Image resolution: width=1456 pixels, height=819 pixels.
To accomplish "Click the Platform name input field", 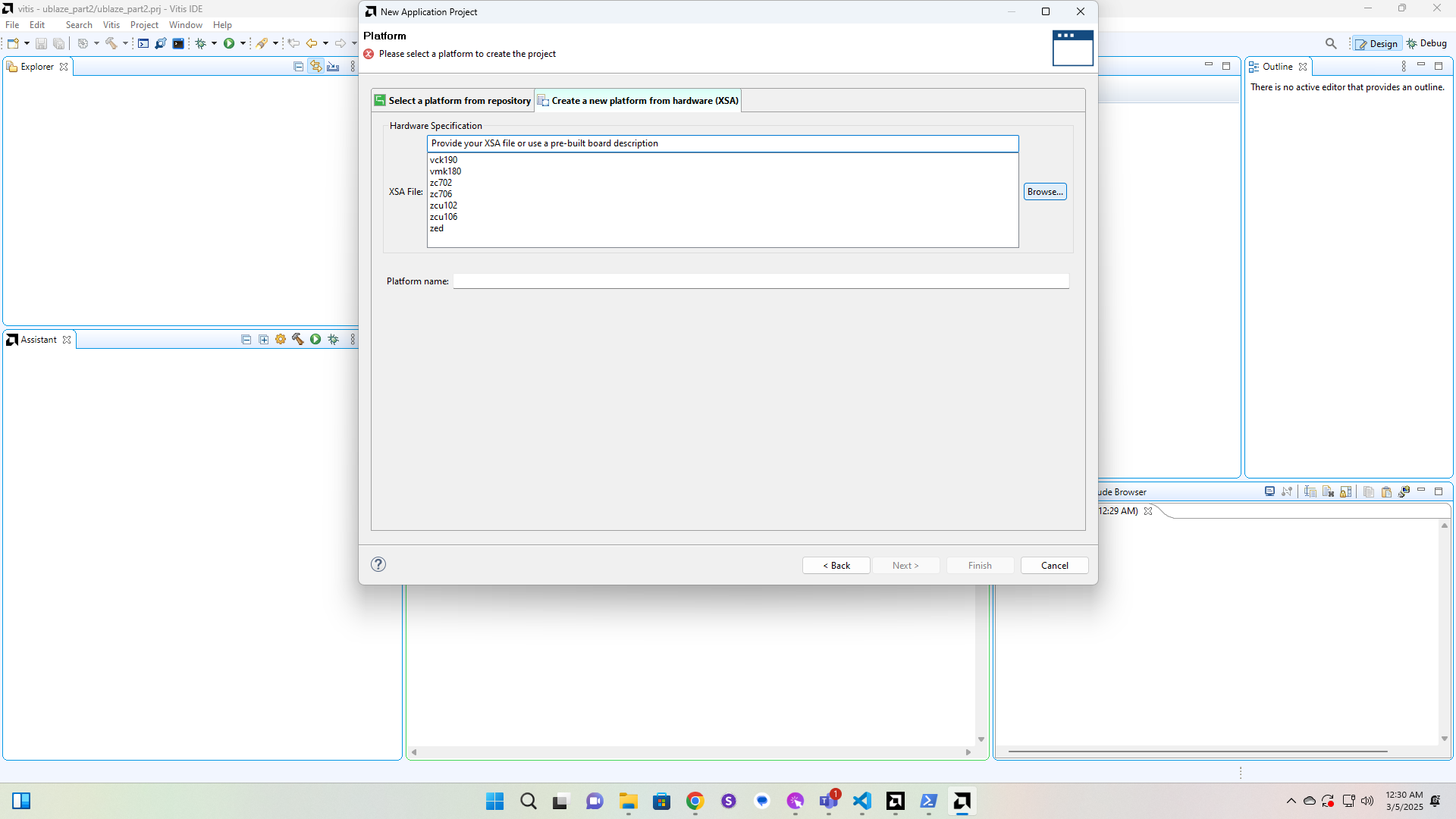I will click(761, 281).
